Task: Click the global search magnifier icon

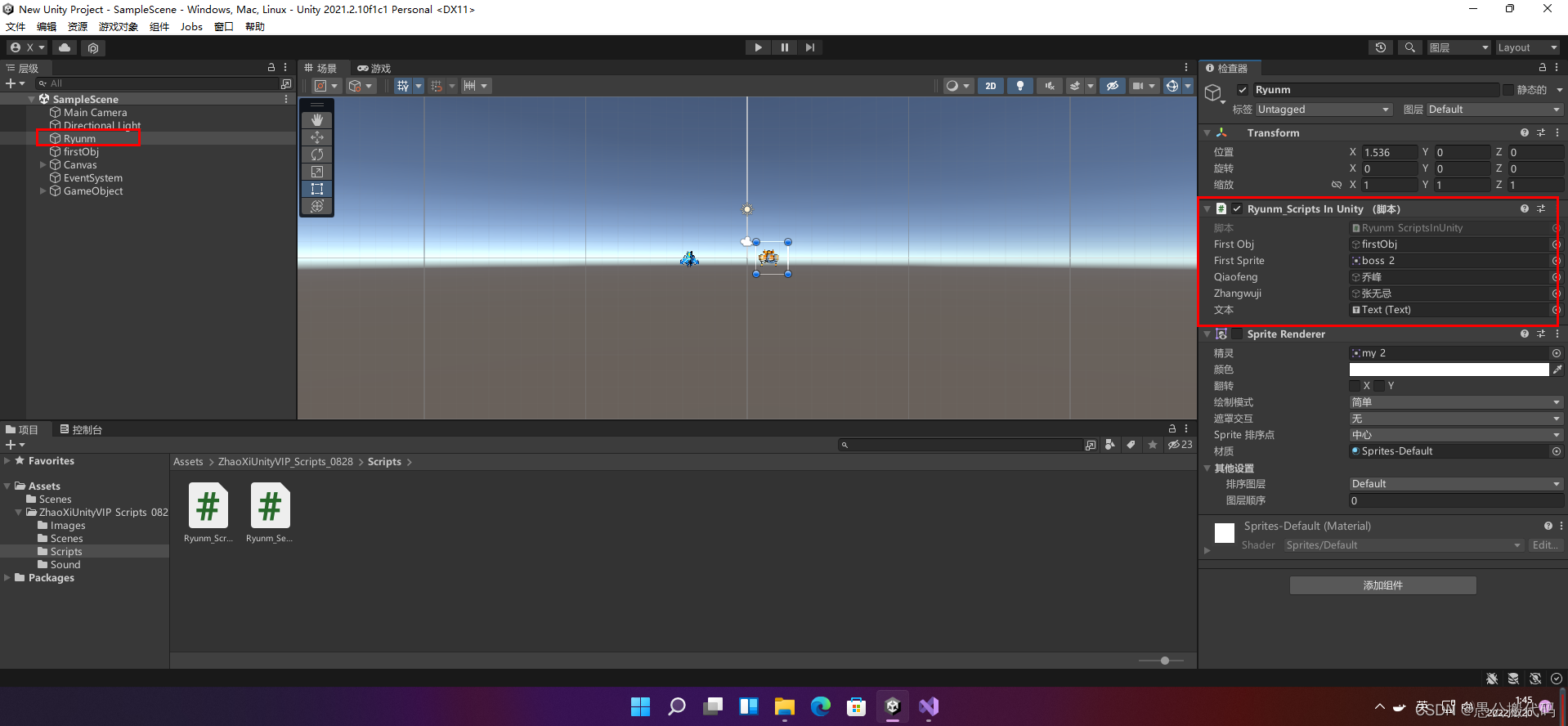Action: pyautogui.click(x=1409, y=47)
